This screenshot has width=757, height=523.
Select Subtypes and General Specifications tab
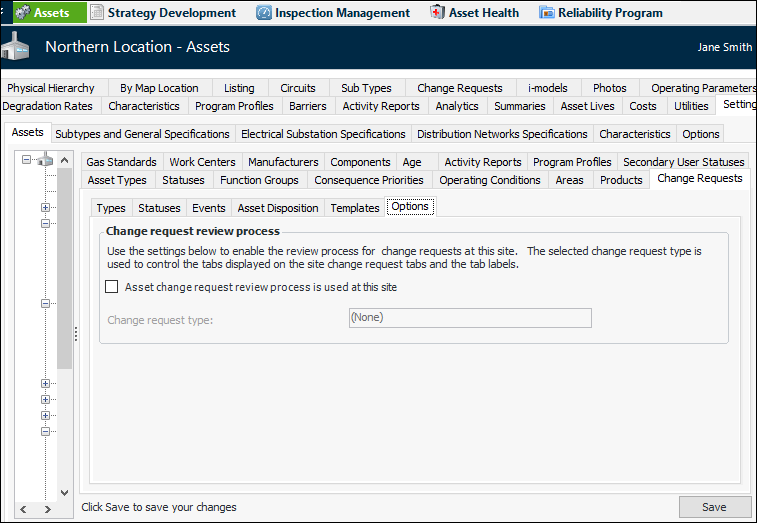pyautogui.click(x=142, y=134)
